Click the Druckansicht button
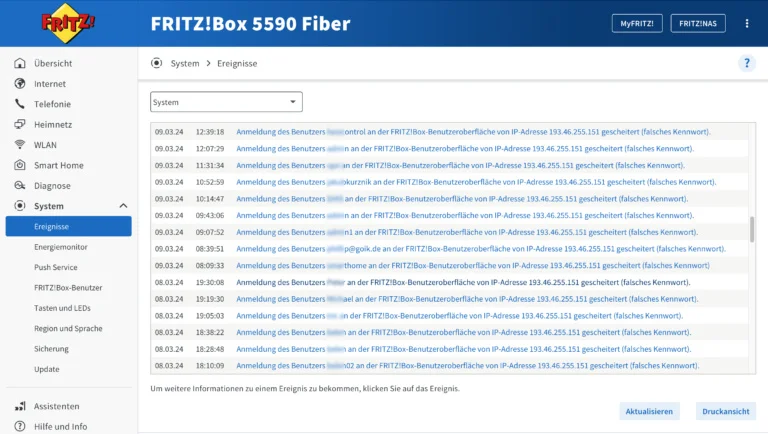Image resolution: width=768 pixels, height=434 pixels. (x=726, y=411)
